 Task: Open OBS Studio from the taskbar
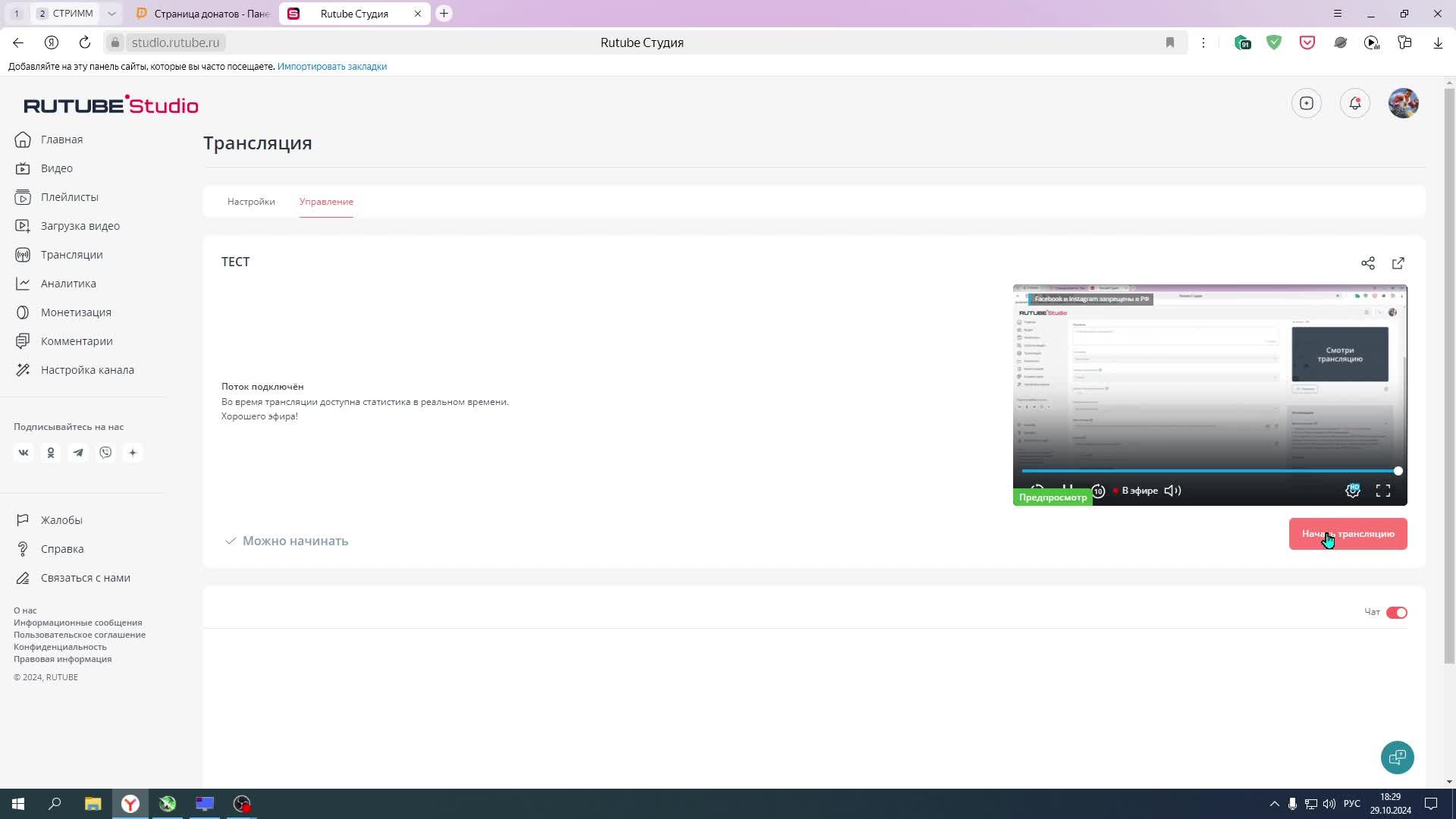[x=242, y=804]
